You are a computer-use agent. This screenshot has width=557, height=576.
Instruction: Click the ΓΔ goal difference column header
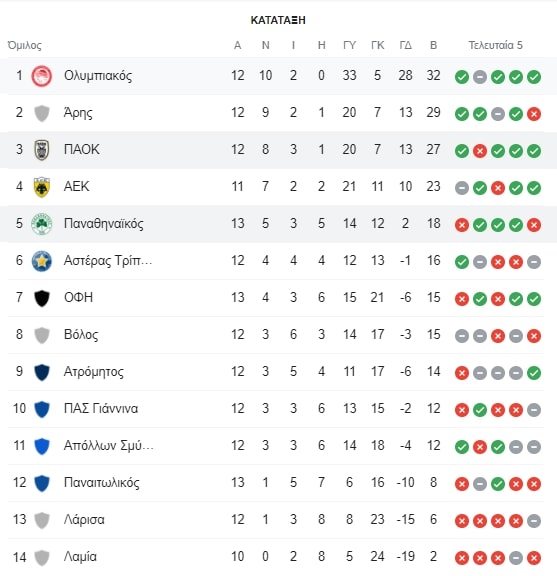(406, 45)
